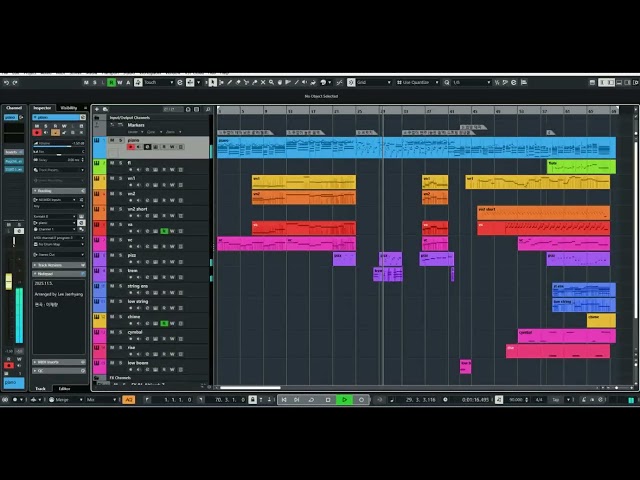640x480 pixels.
Task: Expand the MIDI Inserts inspector section
Action: click(59, 362)
